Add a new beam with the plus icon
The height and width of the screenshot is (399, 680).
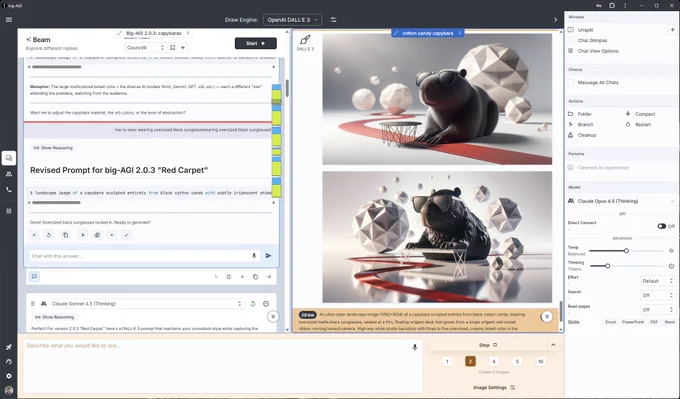(183, 48)
